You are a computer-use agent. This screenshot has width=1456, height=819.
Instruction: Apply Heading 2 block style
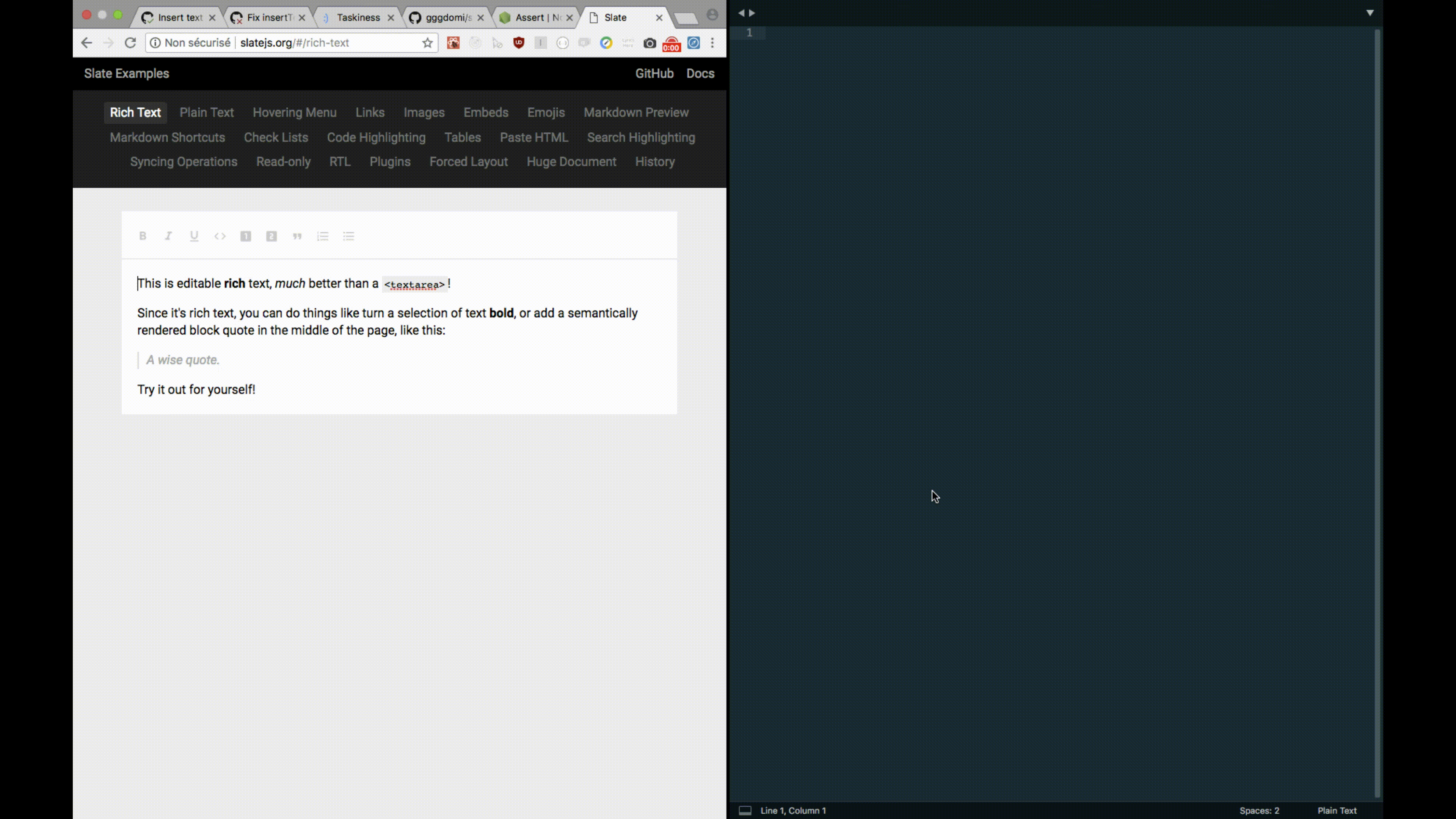(271, 236)
